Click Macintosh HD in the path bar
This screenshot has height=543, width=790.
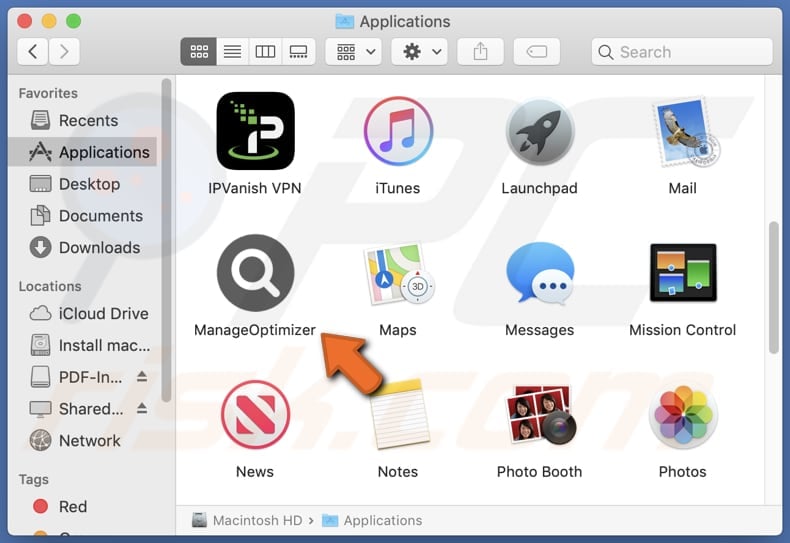pyautogui.click(x=247, y=520)
